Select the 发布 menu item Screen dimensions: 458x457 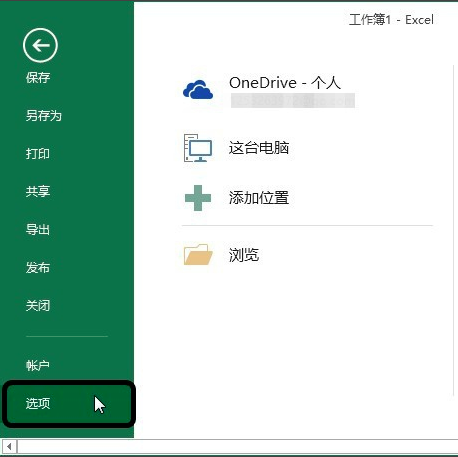point(38,268)
